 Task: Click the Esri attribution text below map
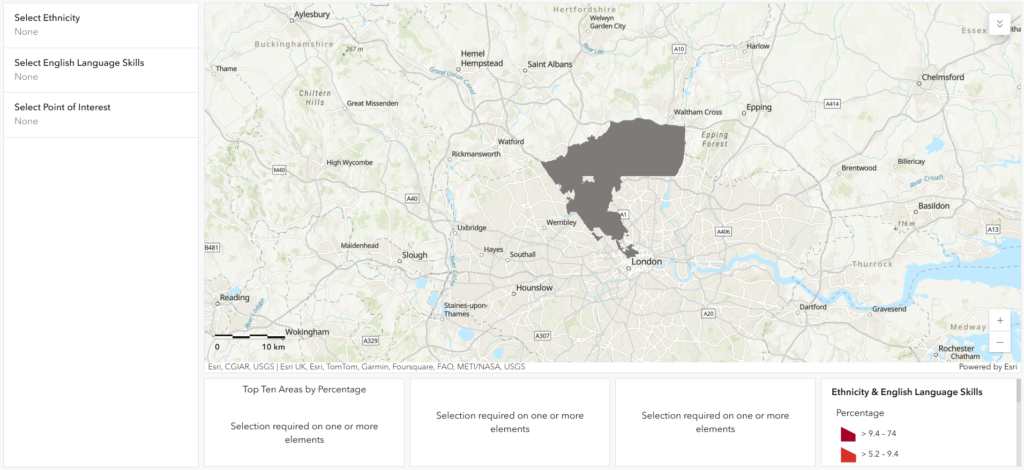point(367,367)
